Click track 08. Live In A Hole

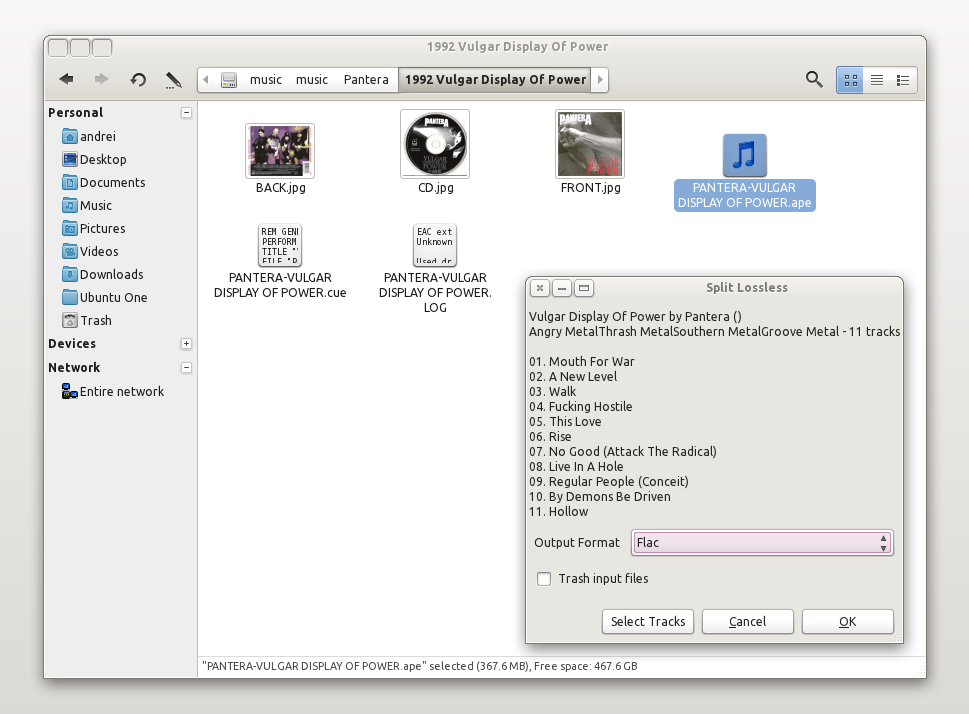coord(576,467)
